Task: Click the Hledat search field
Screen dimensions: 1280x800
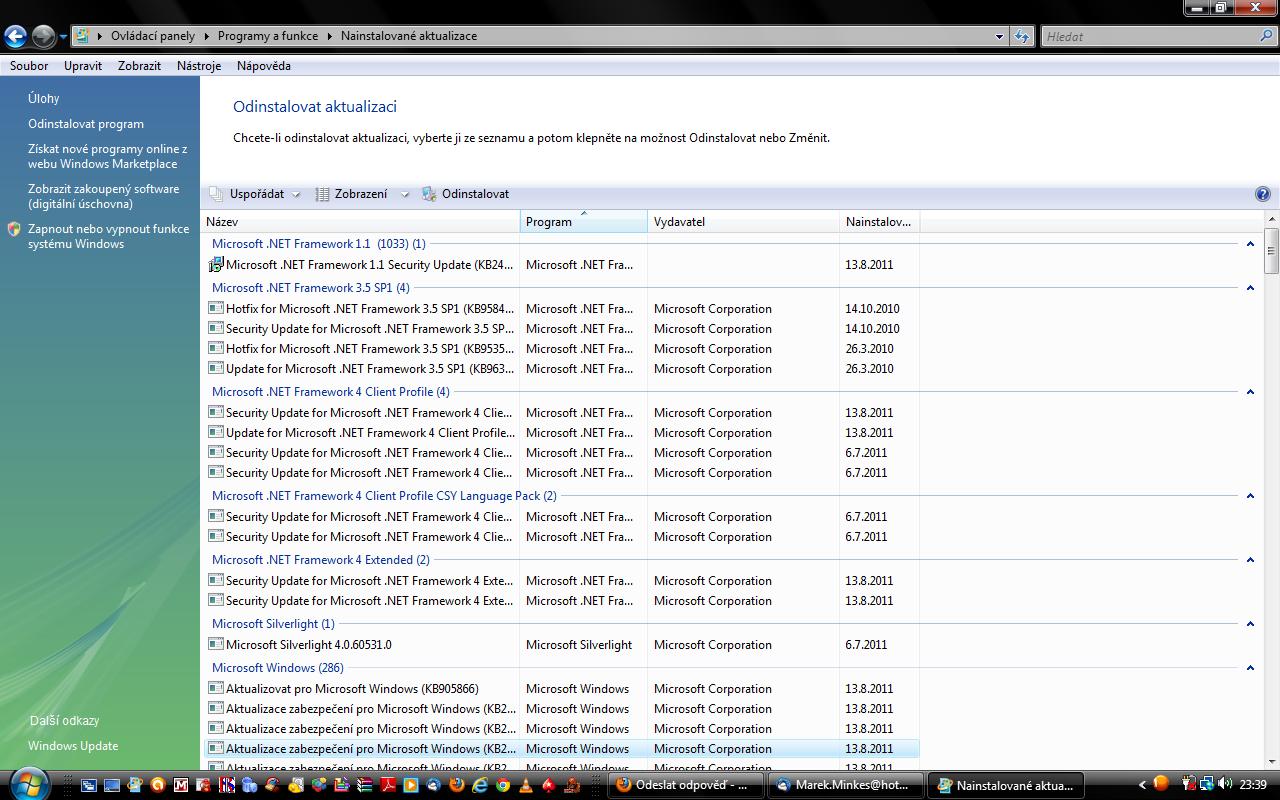Action: point(1150,36)
